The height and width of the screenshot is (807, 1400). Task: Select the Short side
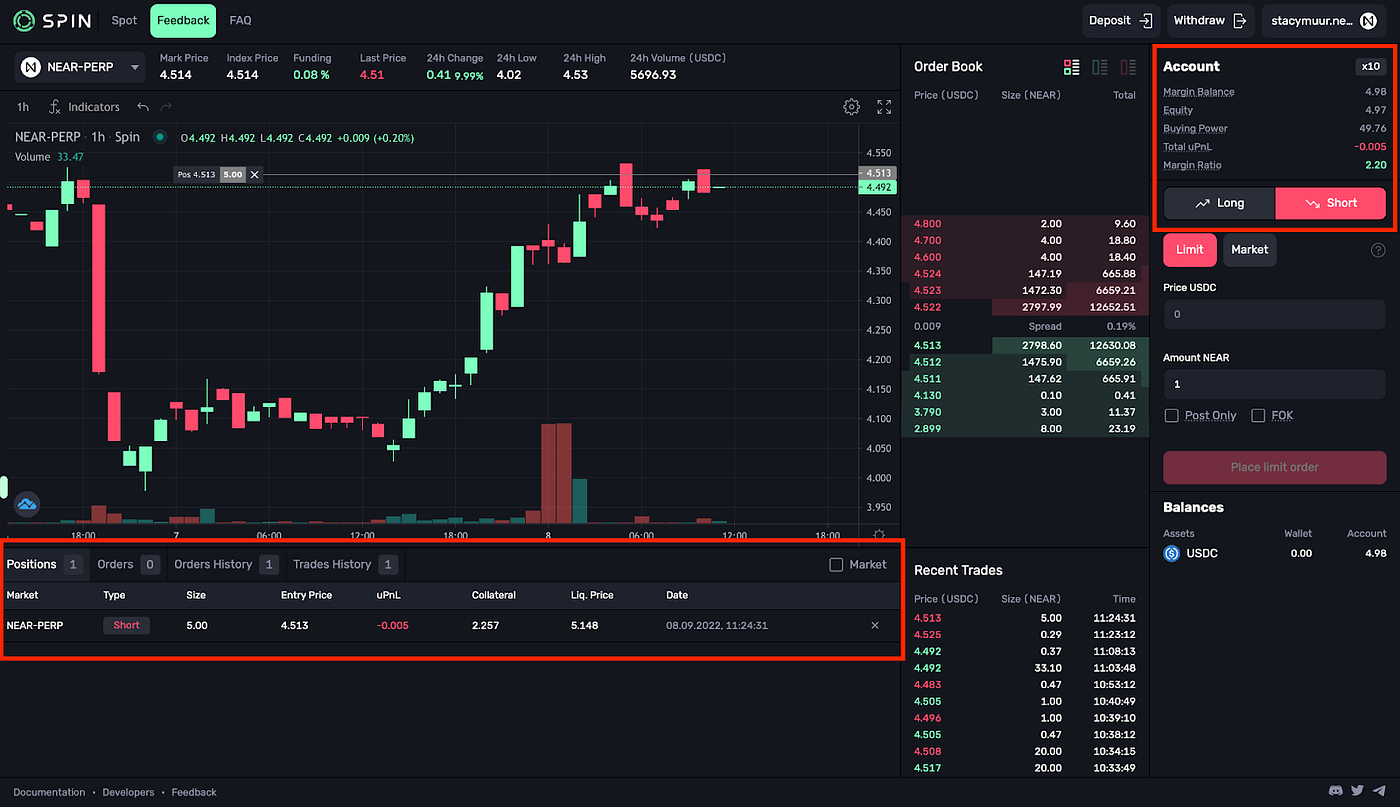(1331, 203)
